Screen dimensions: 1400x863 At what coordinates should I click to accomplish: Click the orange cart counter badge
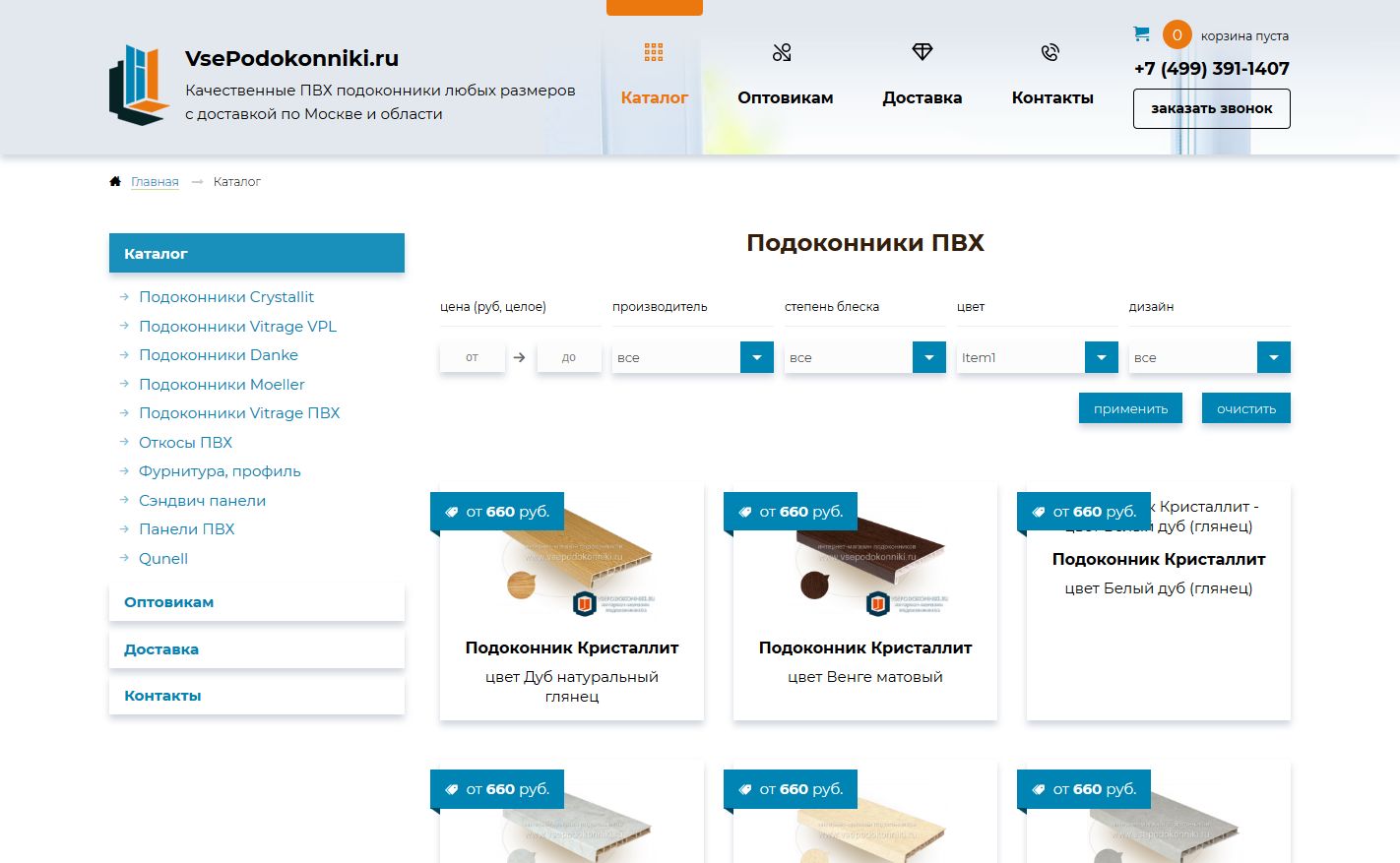(1177, 34)
